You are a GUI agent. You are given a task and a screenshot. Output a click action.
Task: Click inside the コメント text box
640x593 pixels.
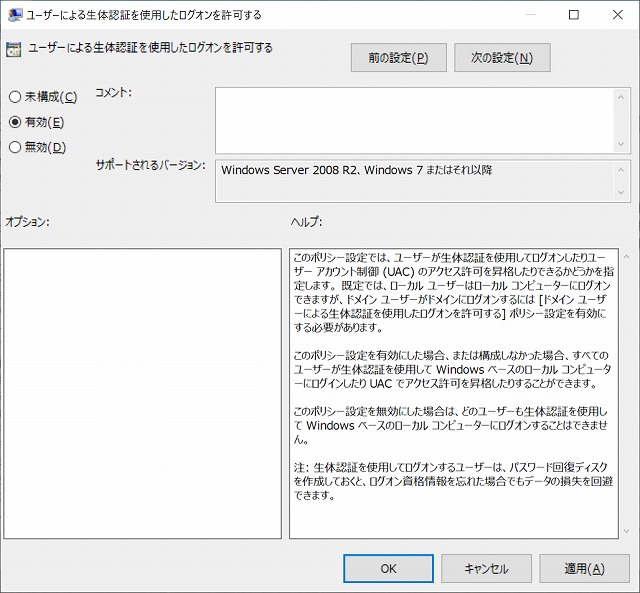(414, 120)
